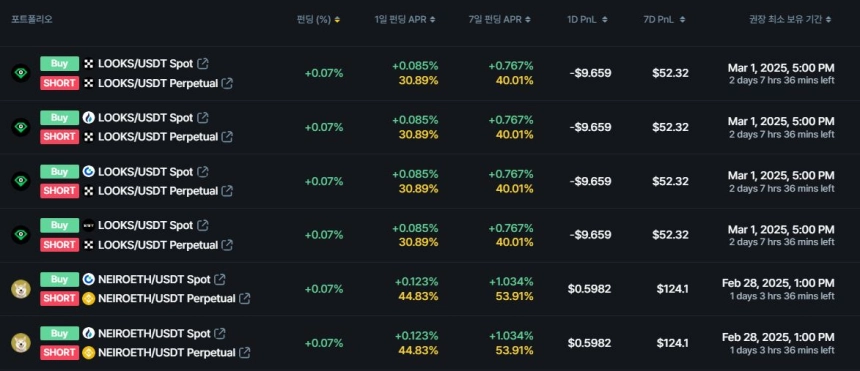The width and height of the screenshot is (860, 371).
Task: Open external link for last NEIROETH/USDT Perpetual
Action: (245, 352)
